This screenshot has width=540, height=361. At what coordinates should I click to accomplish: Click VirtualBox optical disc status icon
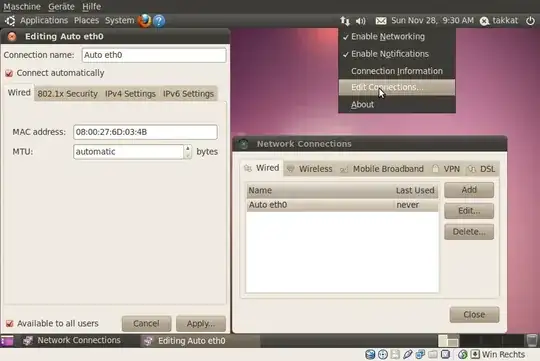[383, 354]
